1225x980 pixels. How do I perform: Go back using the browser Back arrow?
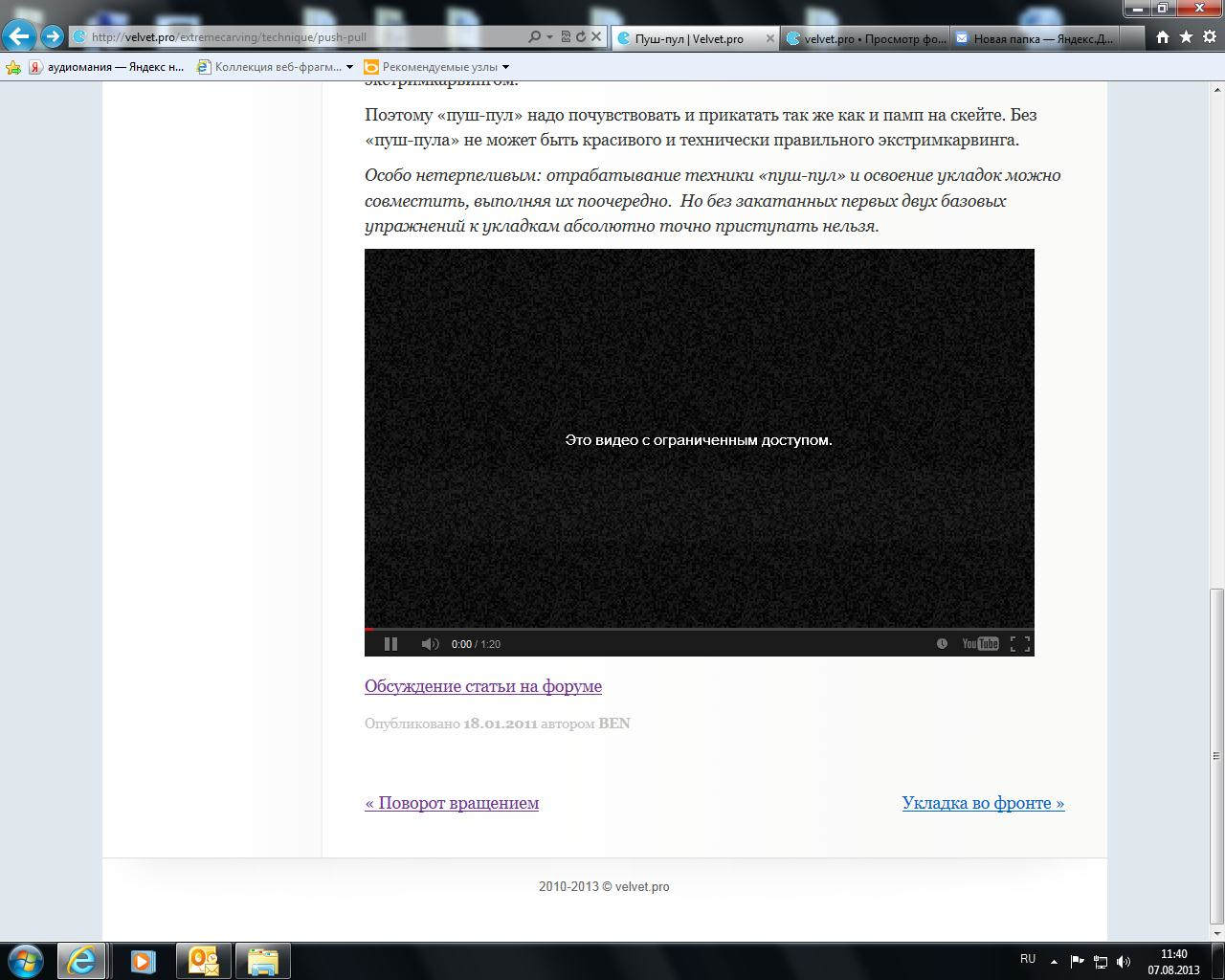[20, 37]
